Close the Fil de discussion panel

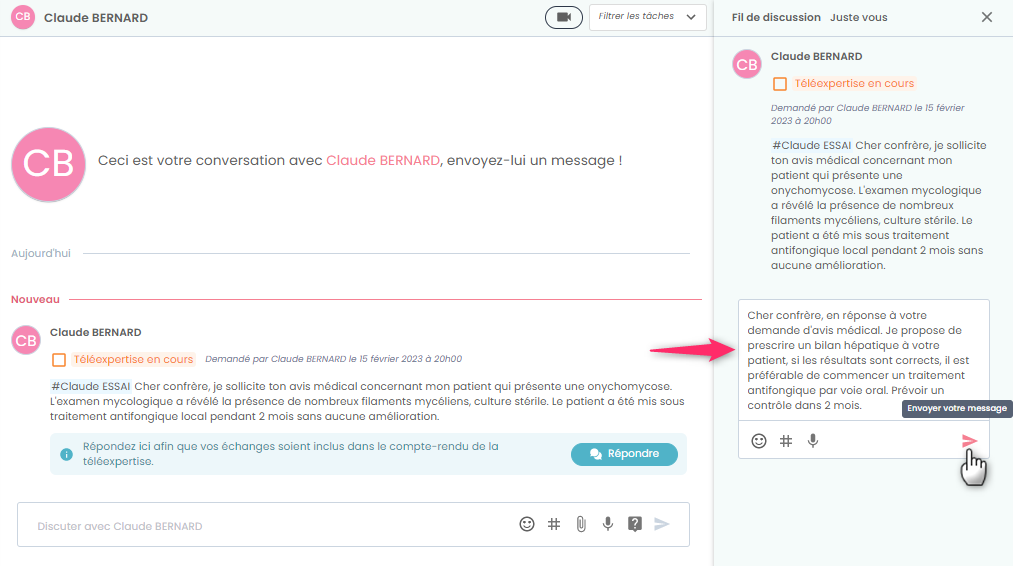click(x=987, y=17)
